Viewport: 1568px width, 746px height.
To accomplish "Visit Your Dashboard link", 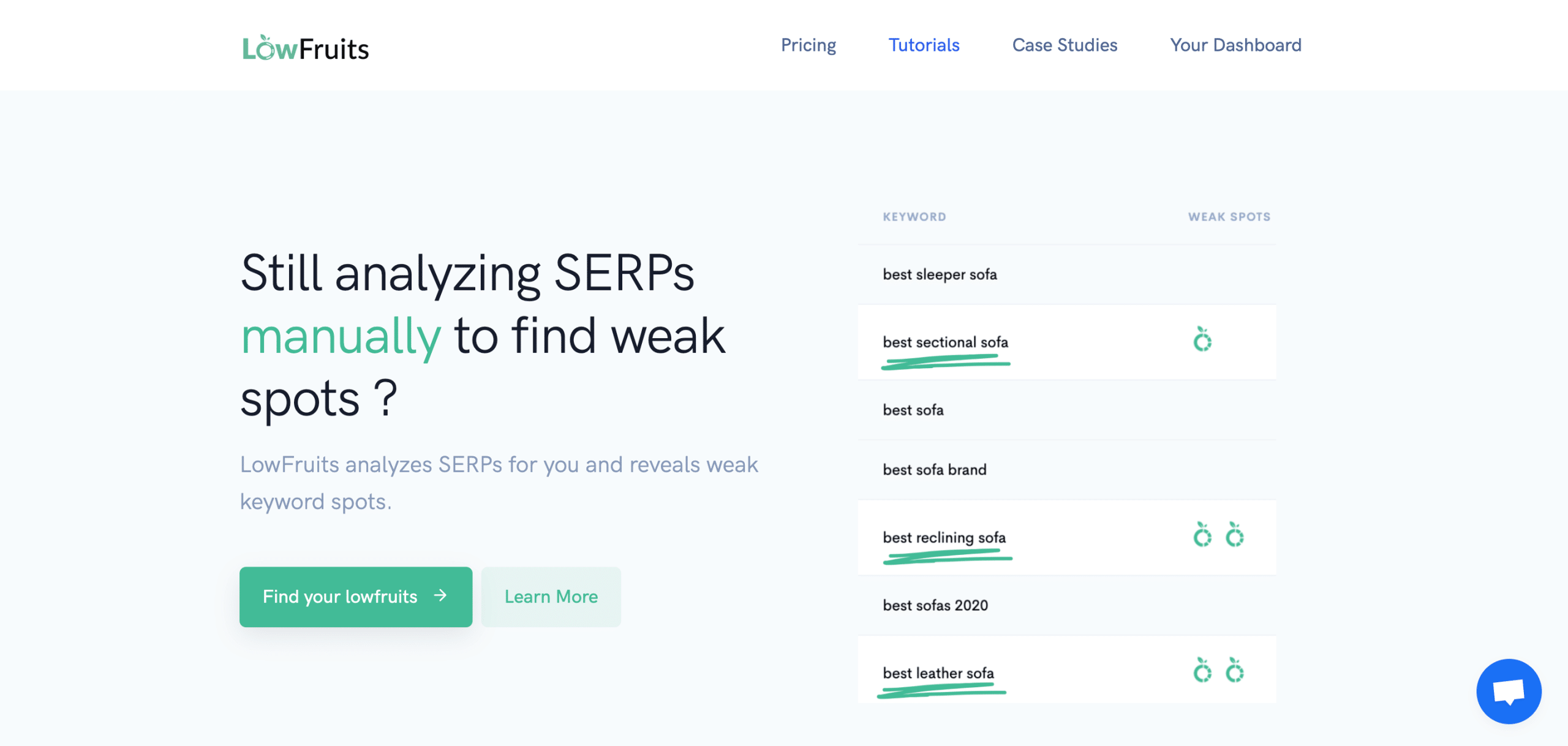I will pos(1235,45).
